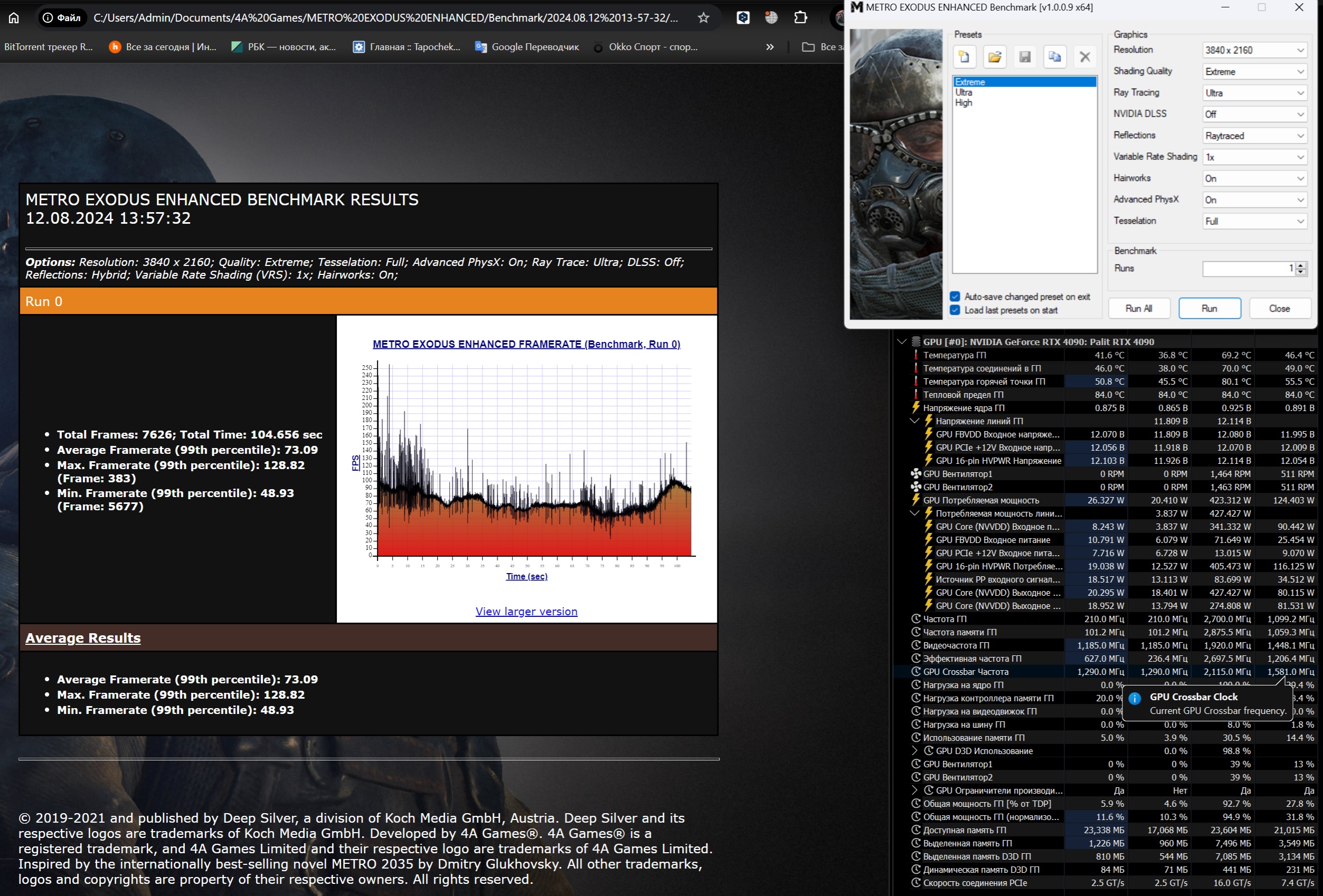The width and height of the screenshot is (1323, 896).
Task: Toggle Auto-save changed preset on exit
Action: 955,297
